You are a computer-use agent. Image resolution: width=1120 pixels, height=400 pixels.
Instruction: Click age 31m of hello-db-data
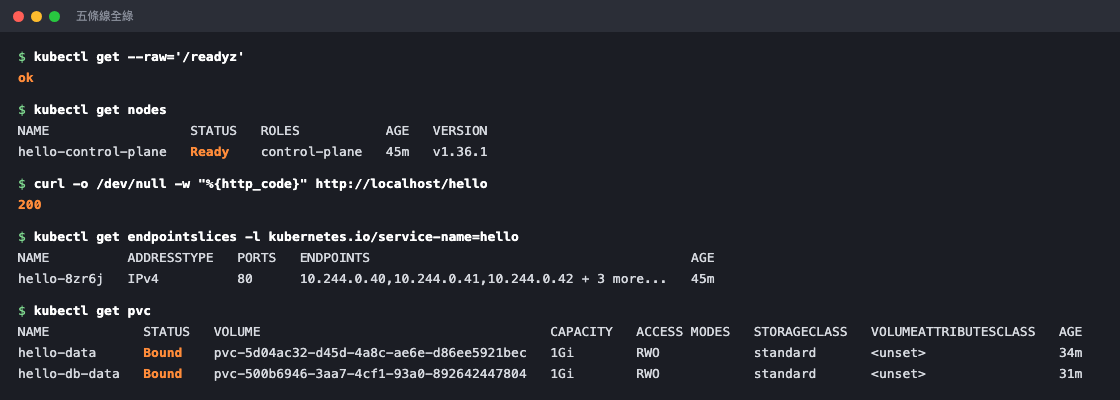1071,374
